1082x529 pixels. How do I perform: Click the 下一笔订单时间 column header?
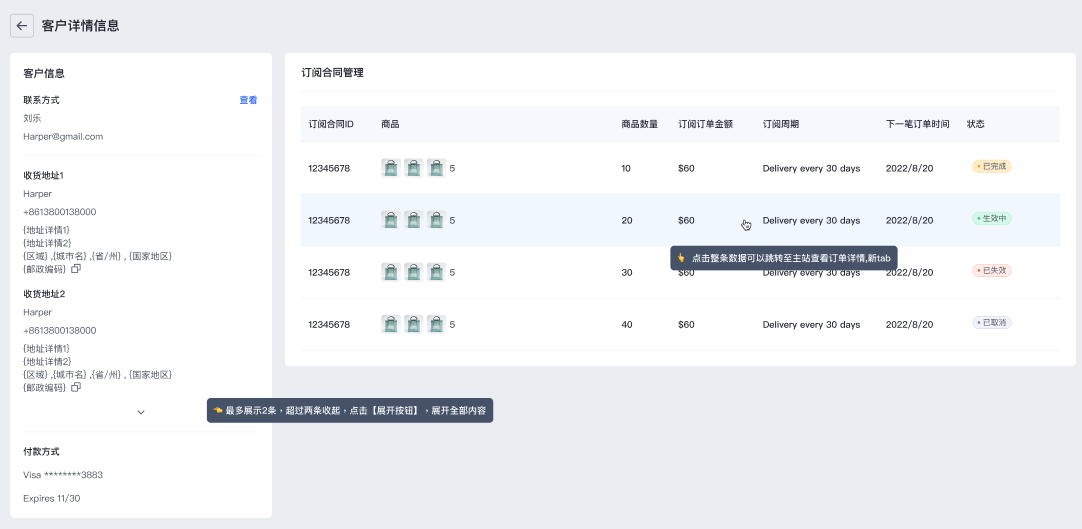point(917,124)
